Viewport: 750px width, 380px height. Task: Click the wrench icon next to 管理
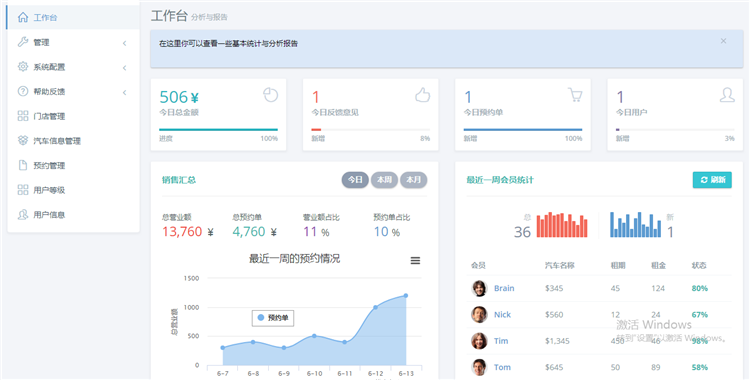click(x=22, y=42)
